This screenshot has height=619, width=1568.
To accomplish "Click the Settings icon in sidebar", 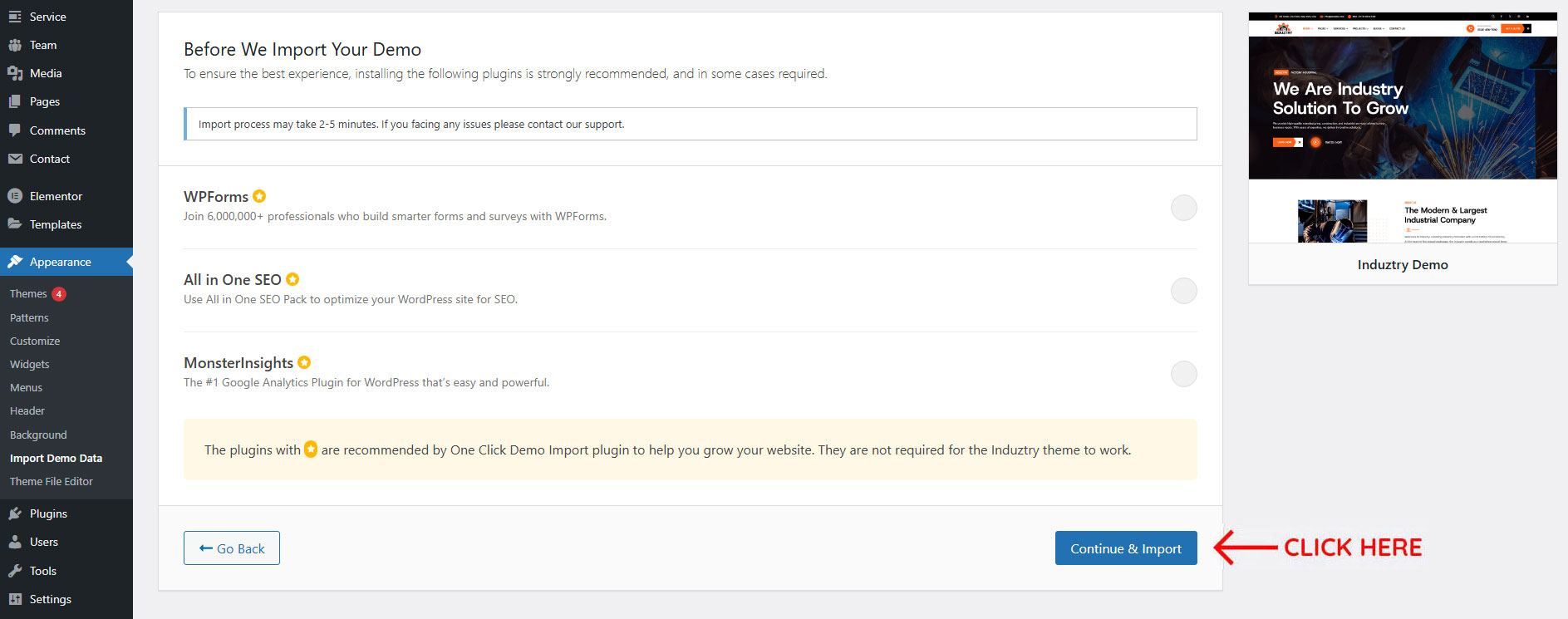I will click(15, 599).
